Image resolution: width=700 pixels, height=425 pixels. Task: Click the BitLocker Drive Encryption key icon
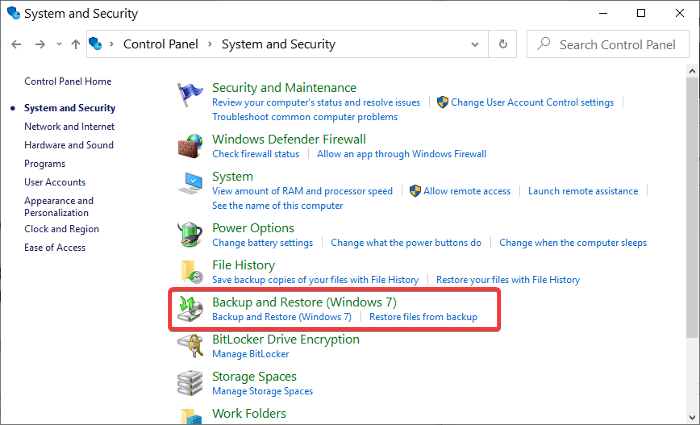tap(190, 346)
